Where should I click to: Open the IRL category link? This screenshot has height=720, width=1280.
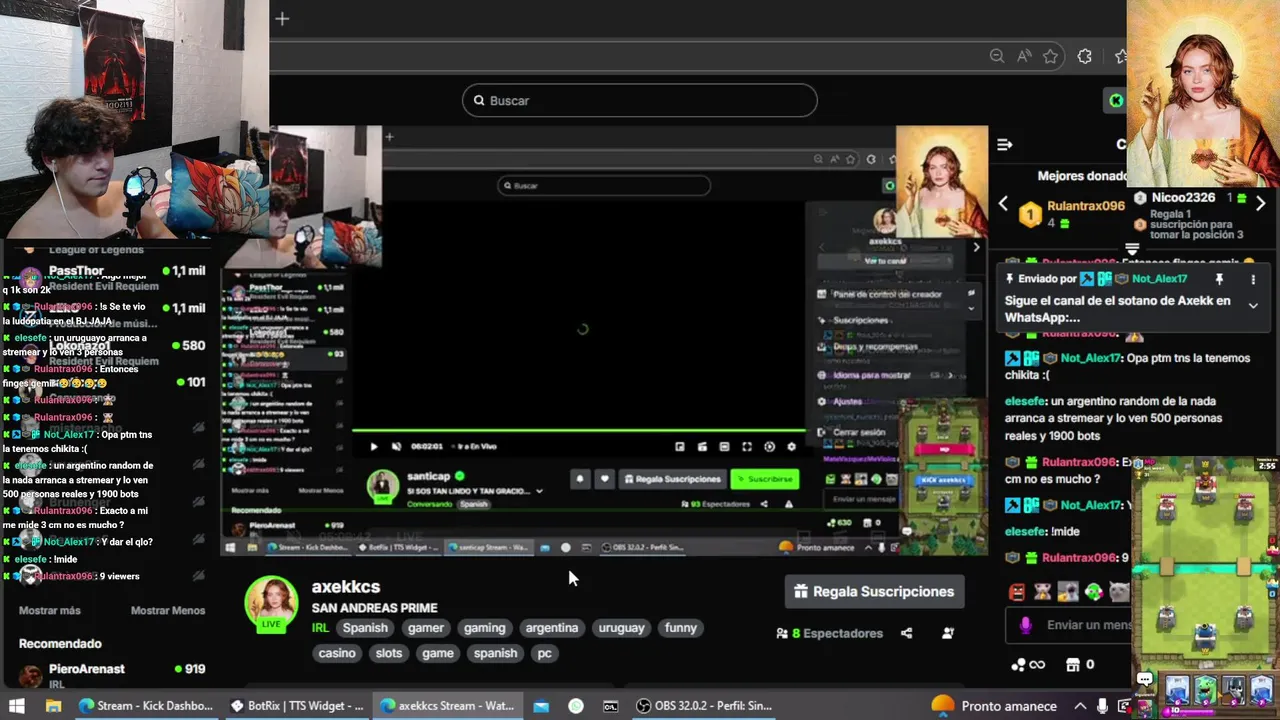click(320, 628)
